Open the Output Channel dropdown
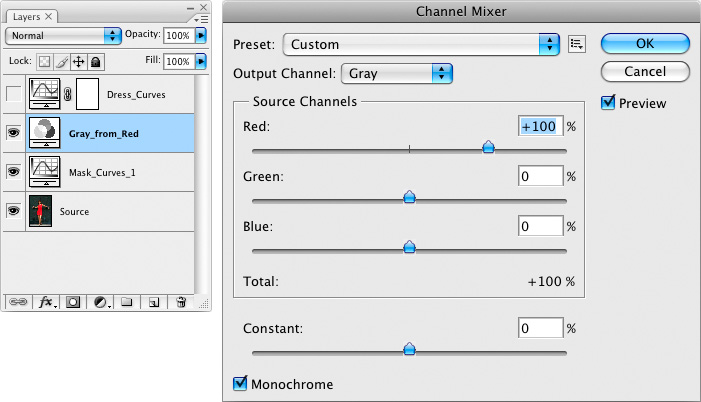Image resolution: width=701 pixels, height=402 pixels. point(442,74)
